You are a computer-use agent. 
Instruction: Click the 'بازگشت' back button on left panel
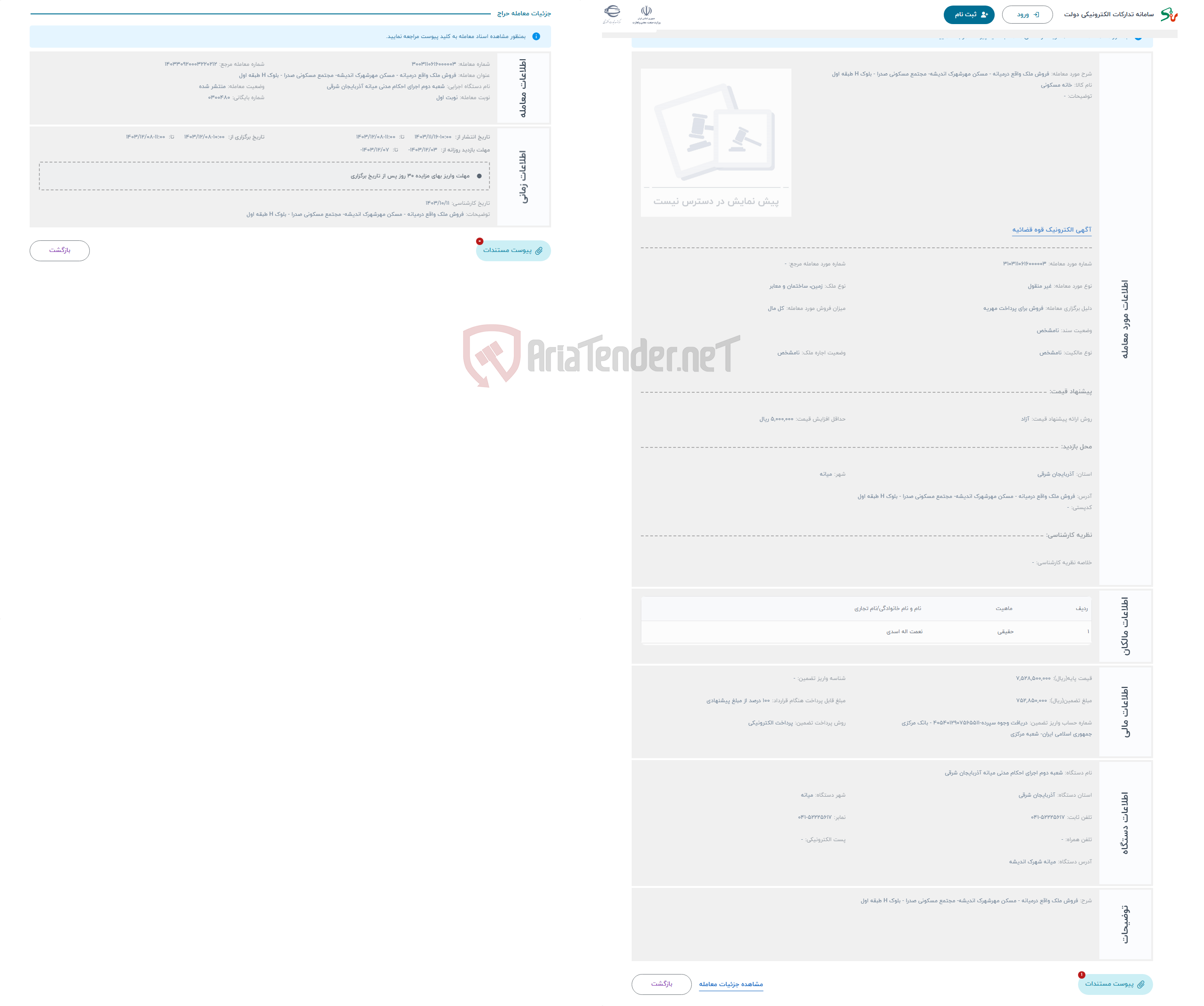point(60,250)
